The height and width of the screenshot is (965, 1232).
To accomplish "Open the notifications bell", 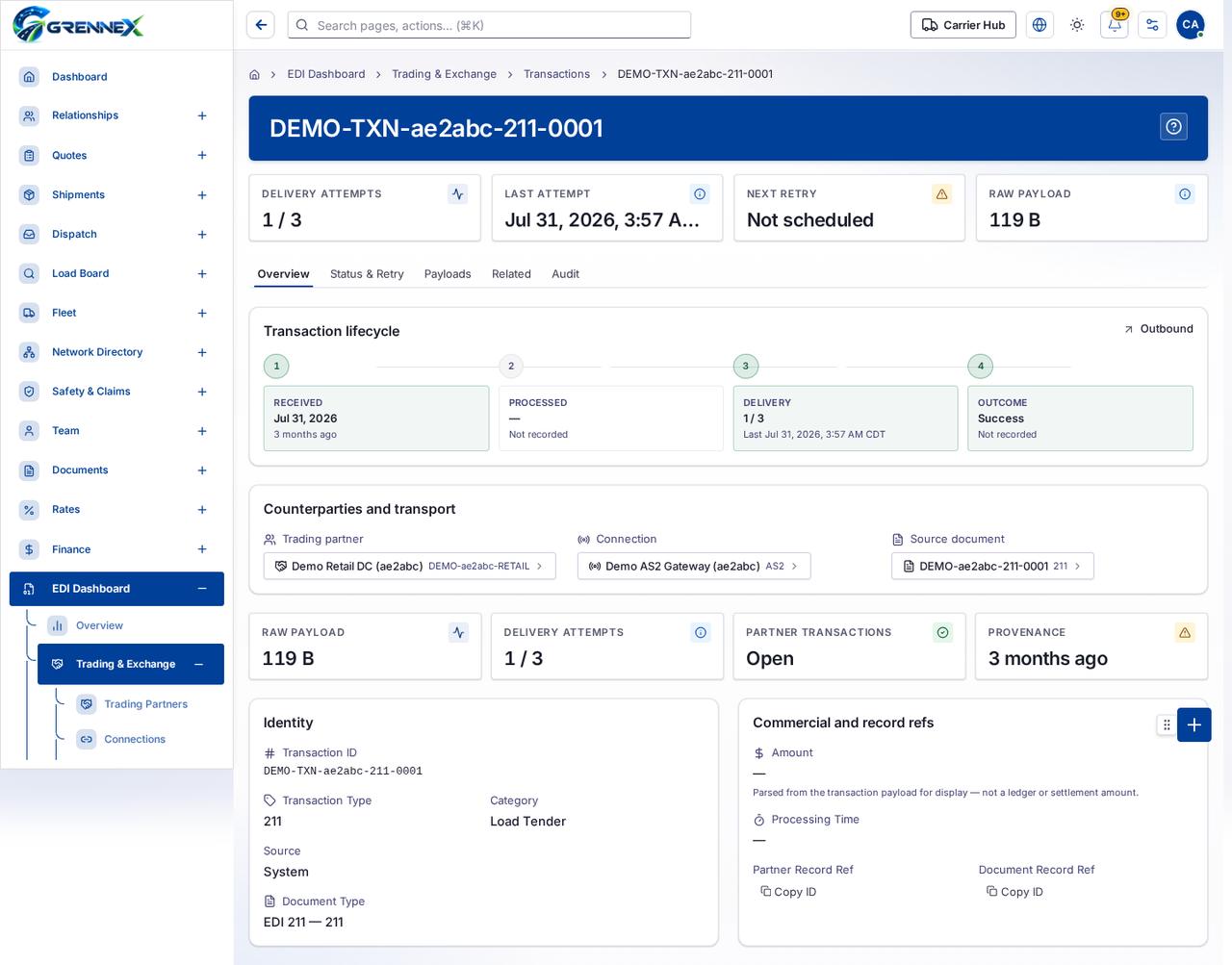I will coord(1115,25).
